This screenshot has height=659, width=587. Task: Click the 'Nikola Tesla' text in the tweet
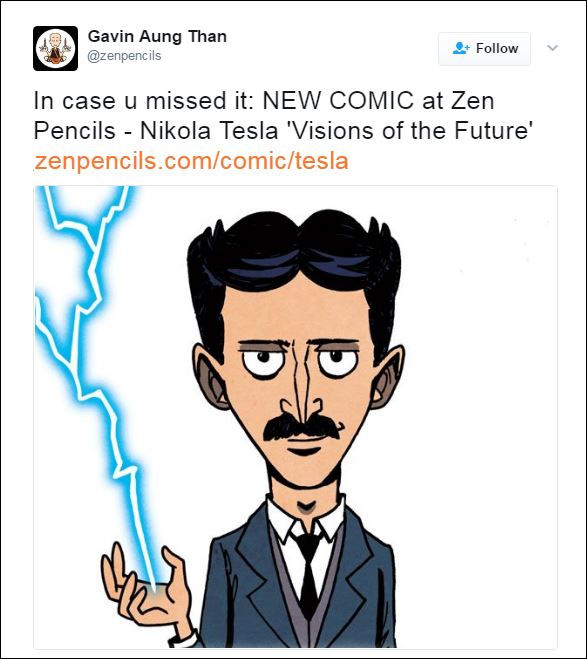pos(209,131)
